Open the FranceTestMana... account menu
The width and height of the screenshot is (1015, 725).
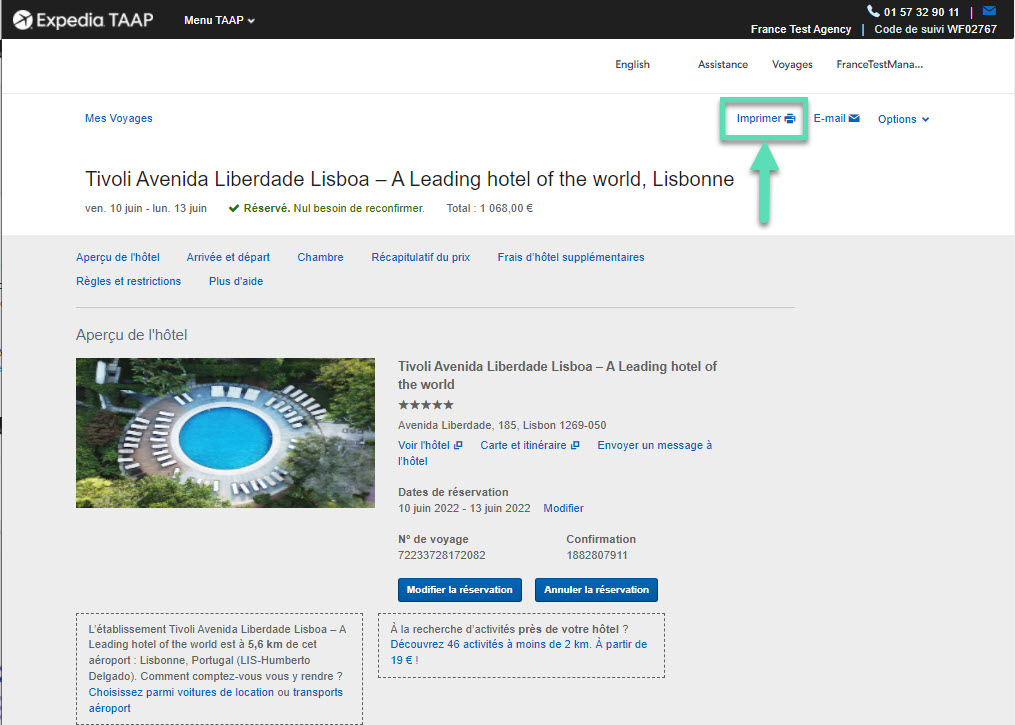point(879,64)
